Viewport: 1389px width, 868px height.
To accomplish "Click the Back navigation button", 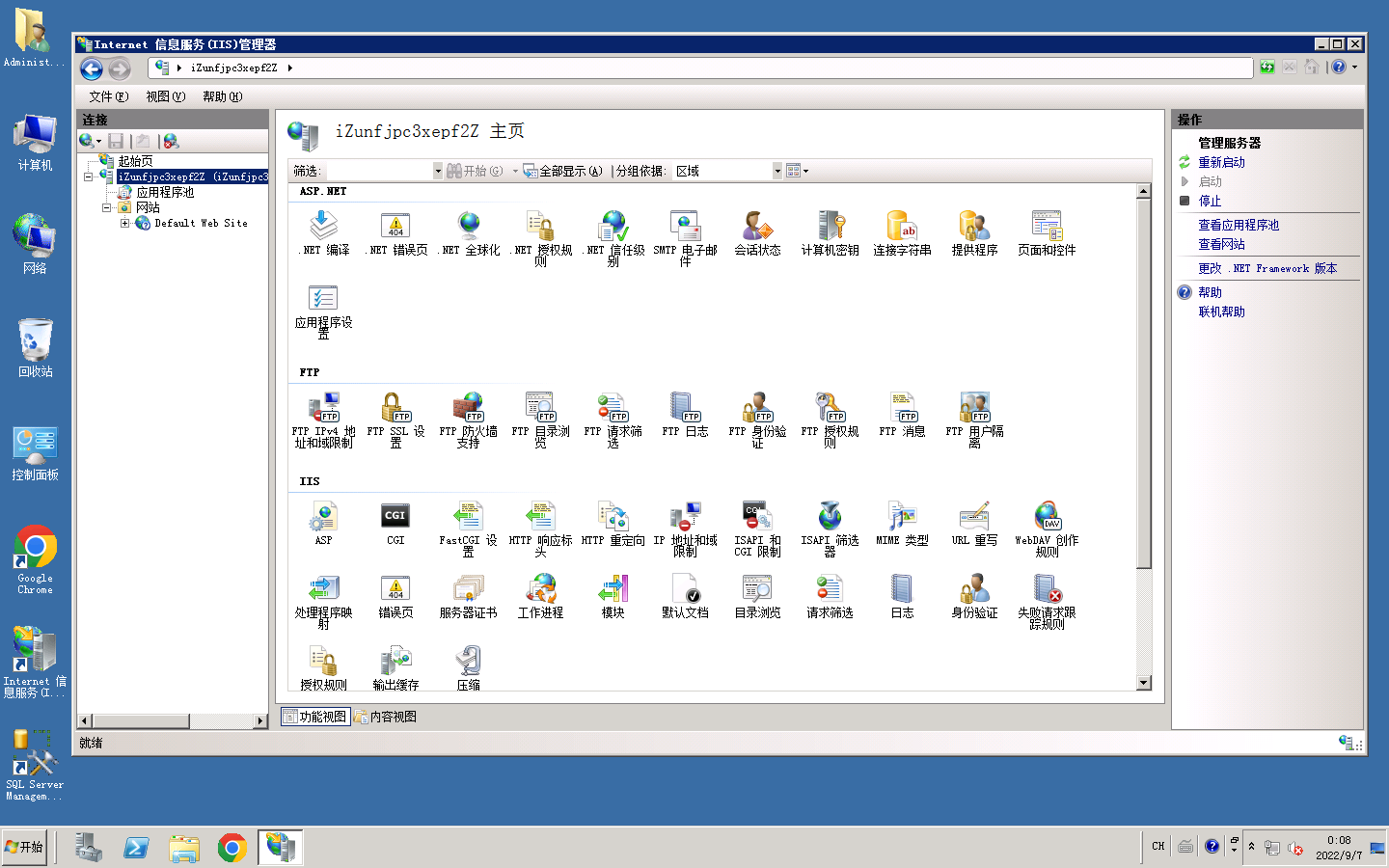I will point(92,68).
